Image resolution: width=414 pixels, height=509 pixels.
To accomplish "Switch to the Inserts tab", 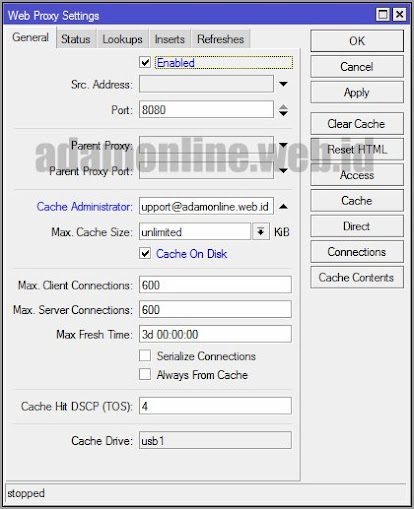I will click(170, 39).
